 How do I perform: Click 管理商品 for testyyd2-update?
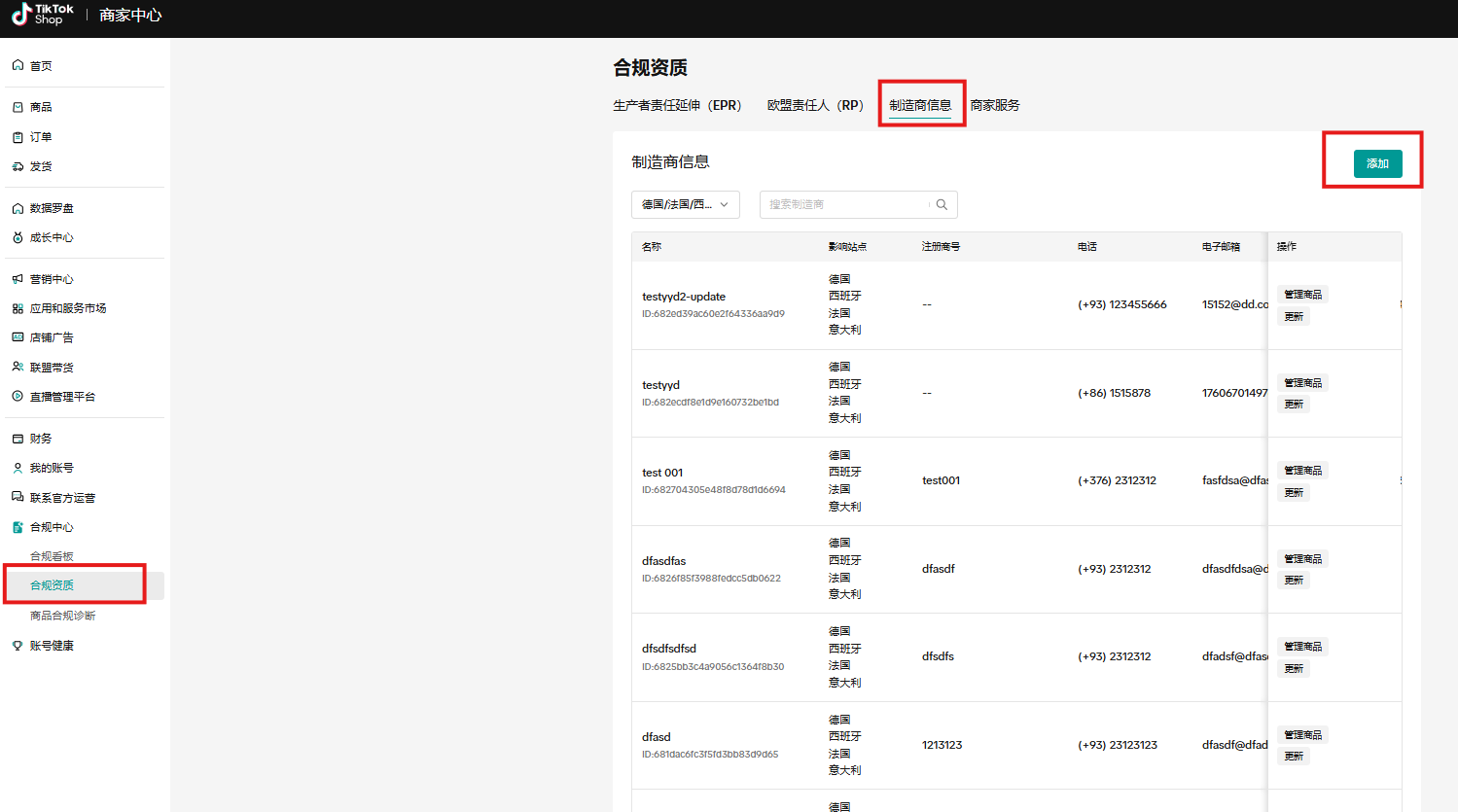click(x=1301, y=294)
